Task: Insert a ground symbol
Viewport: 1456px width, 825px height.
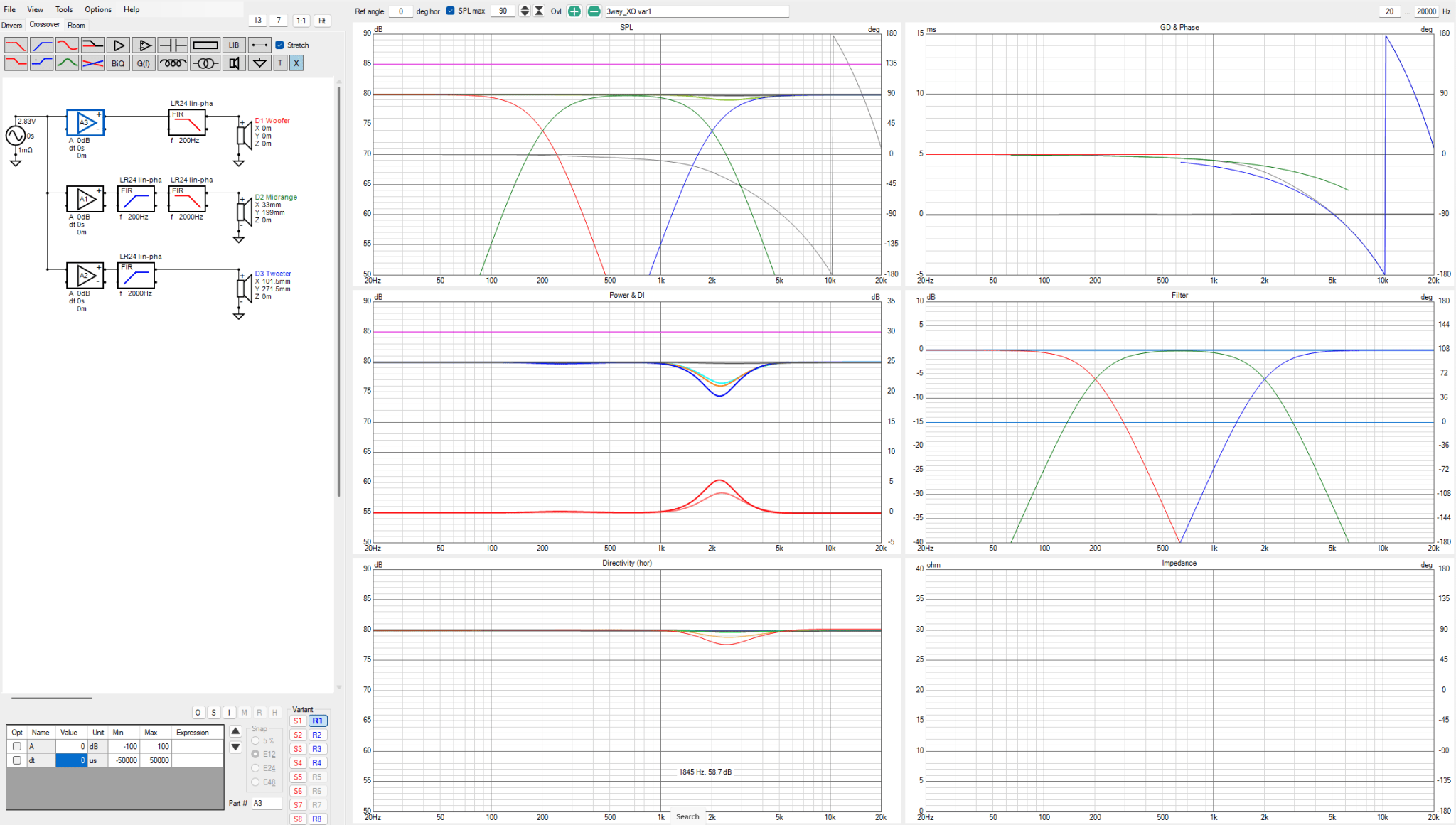Action: (x=259, y=63)
